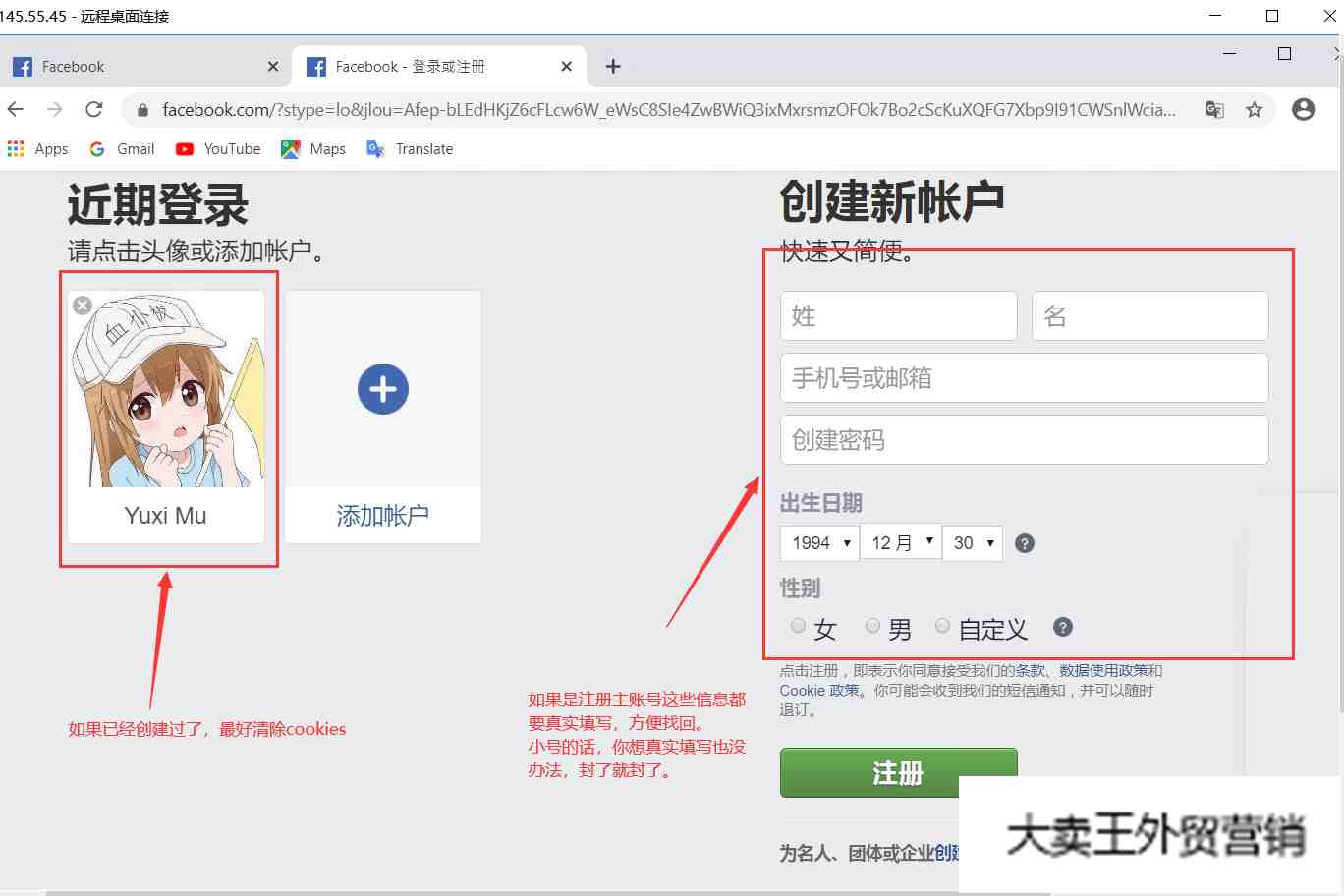Switch to the first Facebook tab
This screenshot has height=896, width=1344.
[145, 66]
